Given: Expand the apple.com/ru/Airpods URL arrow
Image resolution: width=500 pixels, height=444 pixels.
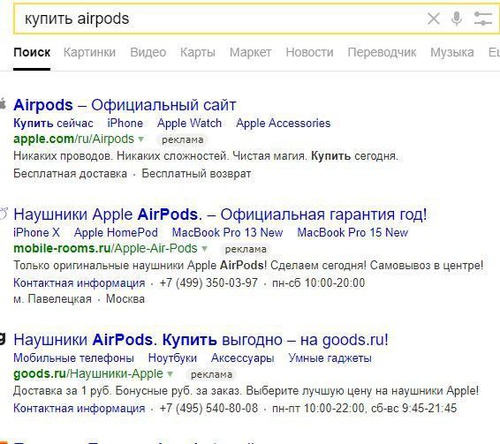Looking at the screenshot, I should (141, 139).
